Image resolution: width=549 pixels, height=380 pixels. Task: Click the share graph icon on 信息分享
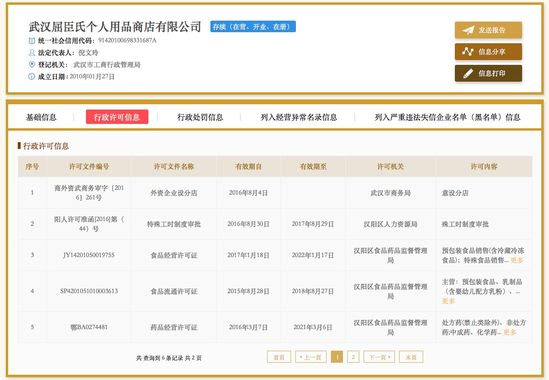tap(468, 52)
